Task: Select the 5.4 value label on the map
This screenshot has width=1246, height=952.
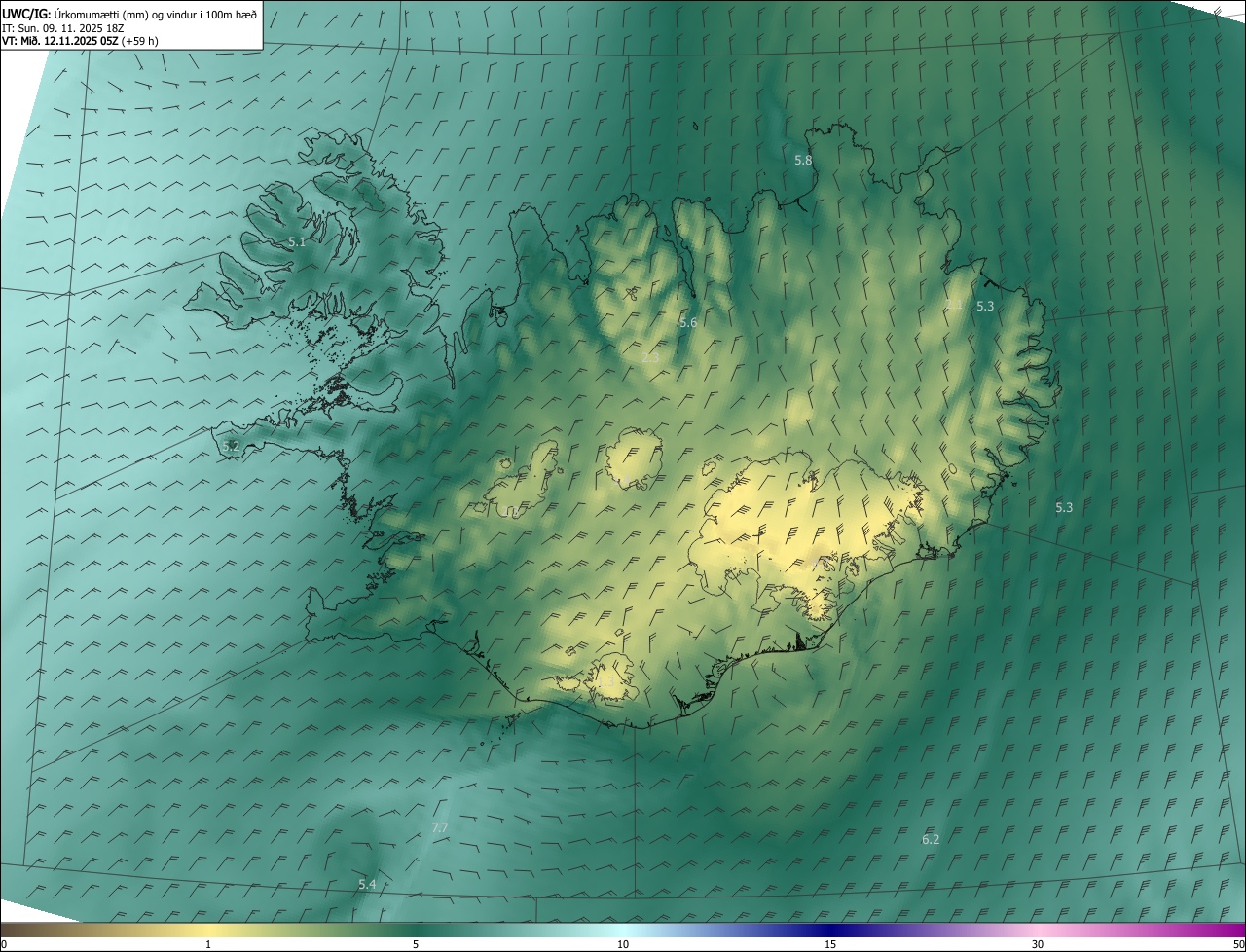Action: (x=366, y=884)
